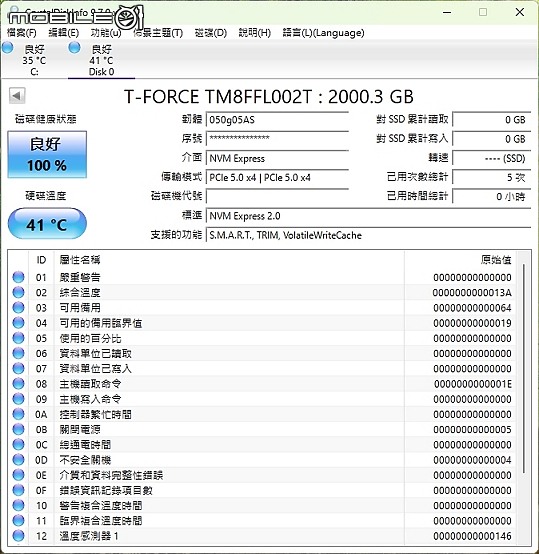Click total host reads value 0 GB
Screen dimensions: 539x554
492,120
